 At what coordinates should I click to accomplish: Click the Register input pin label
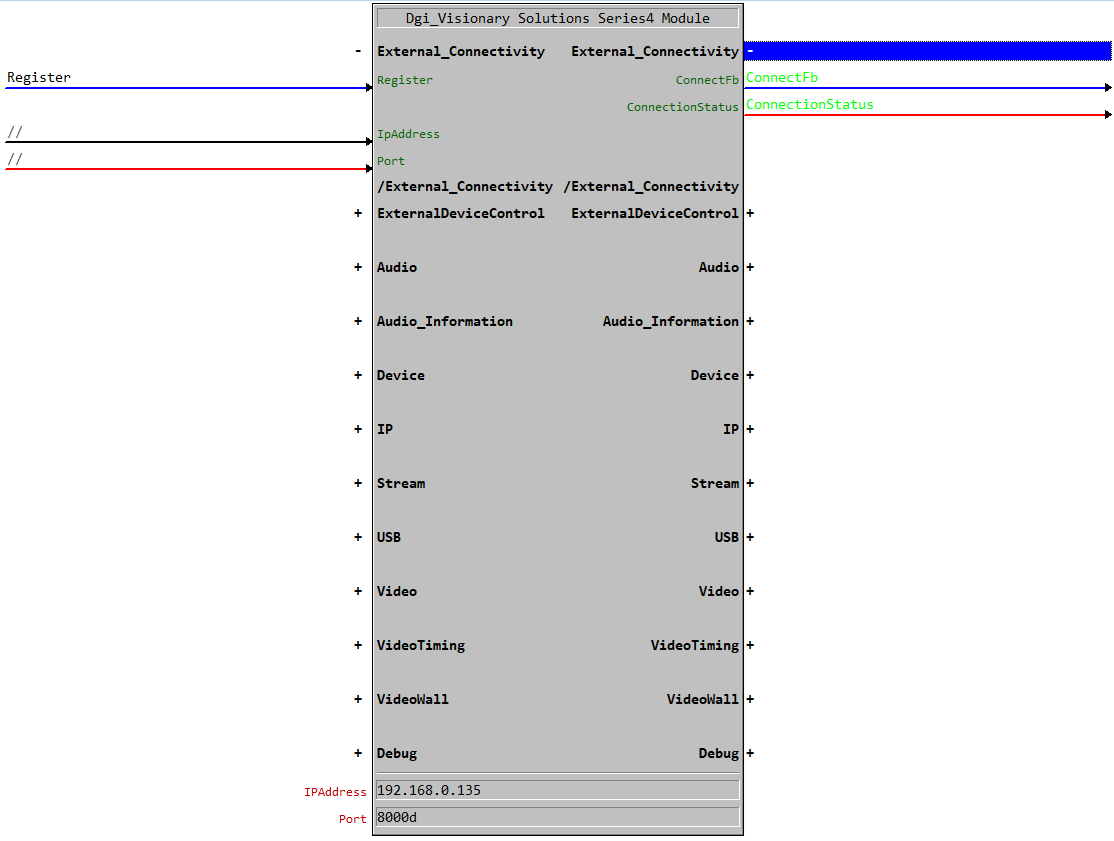[x=404, y=80]
